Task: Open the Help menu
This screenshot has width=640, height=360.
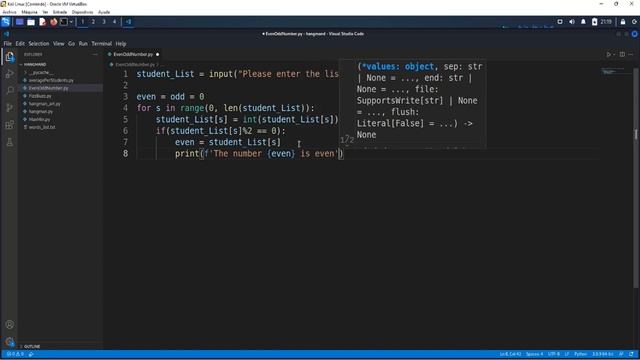Action: (x=121, y=44)
